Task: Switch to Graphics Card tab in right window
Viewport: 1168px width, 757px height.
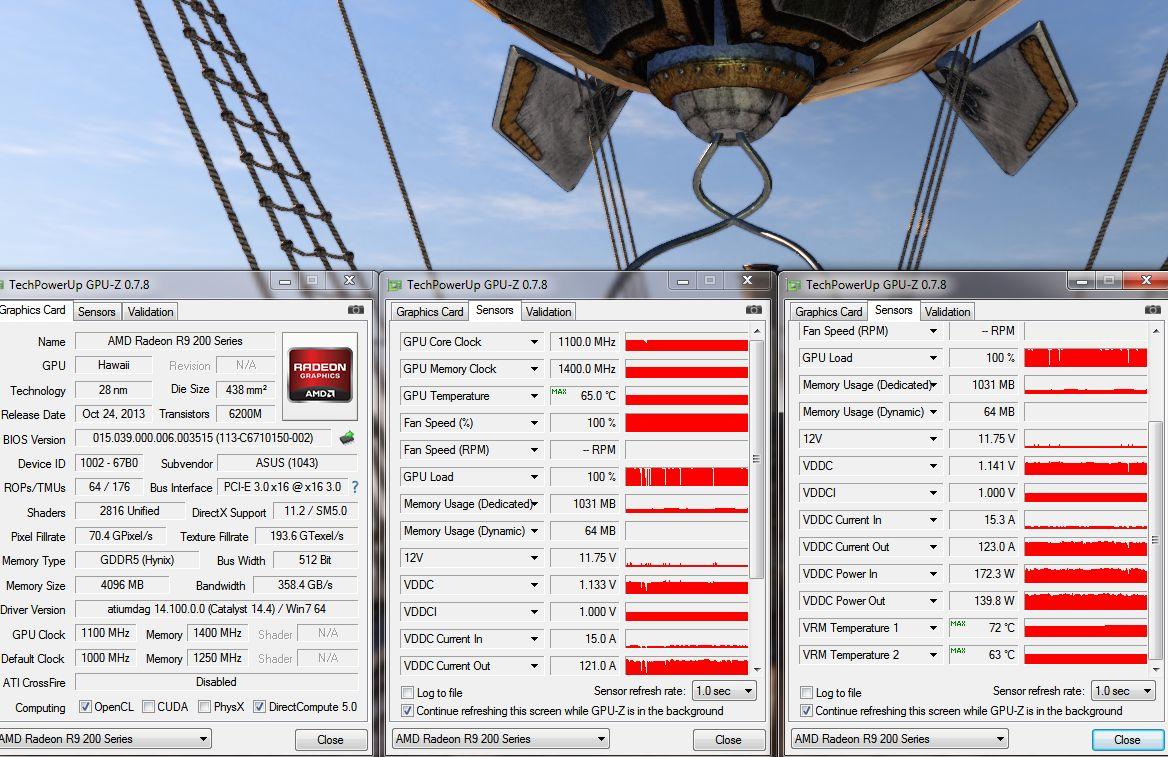Action: [x=828, y=311]
